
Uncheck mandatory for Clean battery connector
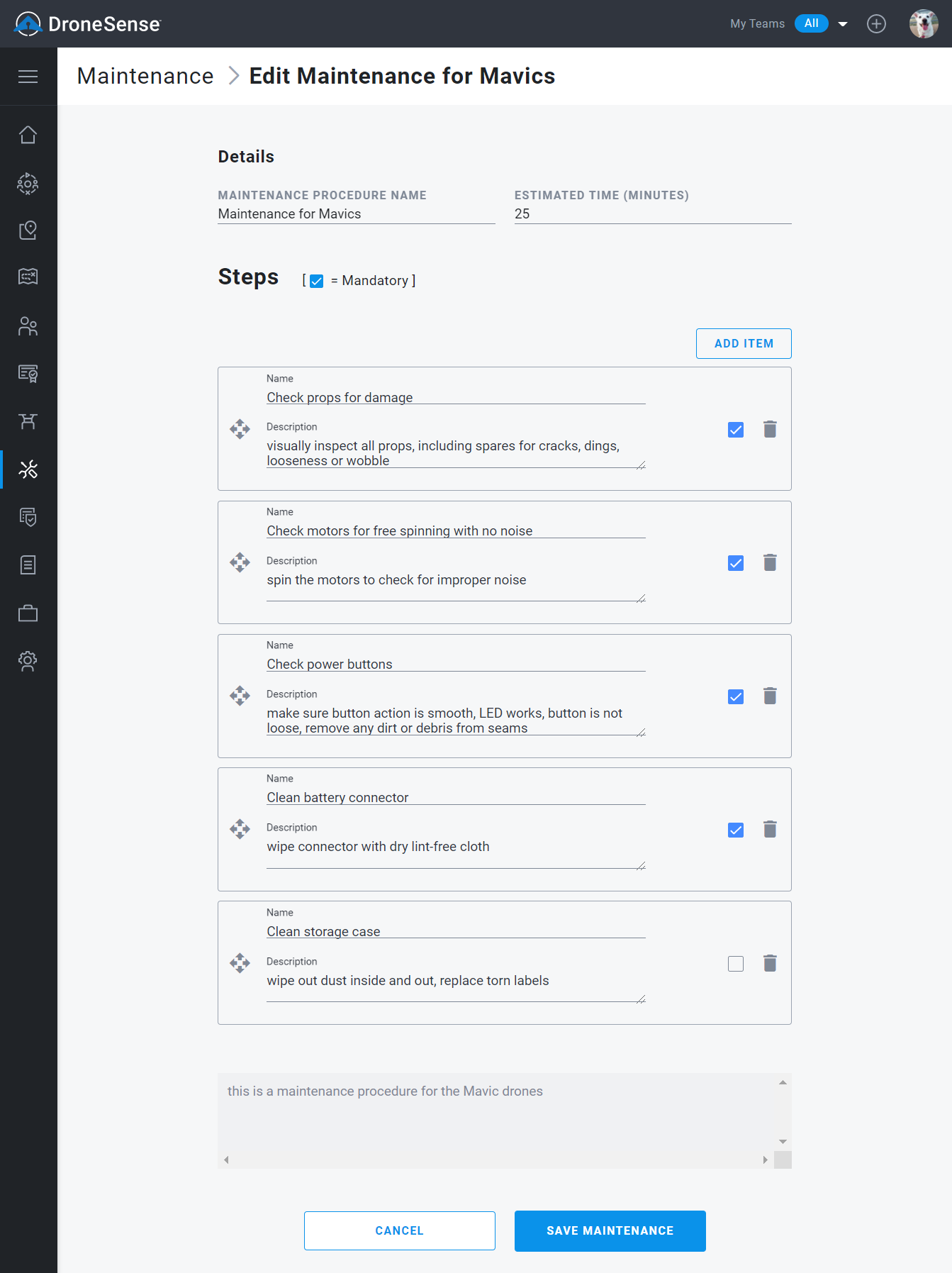[x=736, y=830]
